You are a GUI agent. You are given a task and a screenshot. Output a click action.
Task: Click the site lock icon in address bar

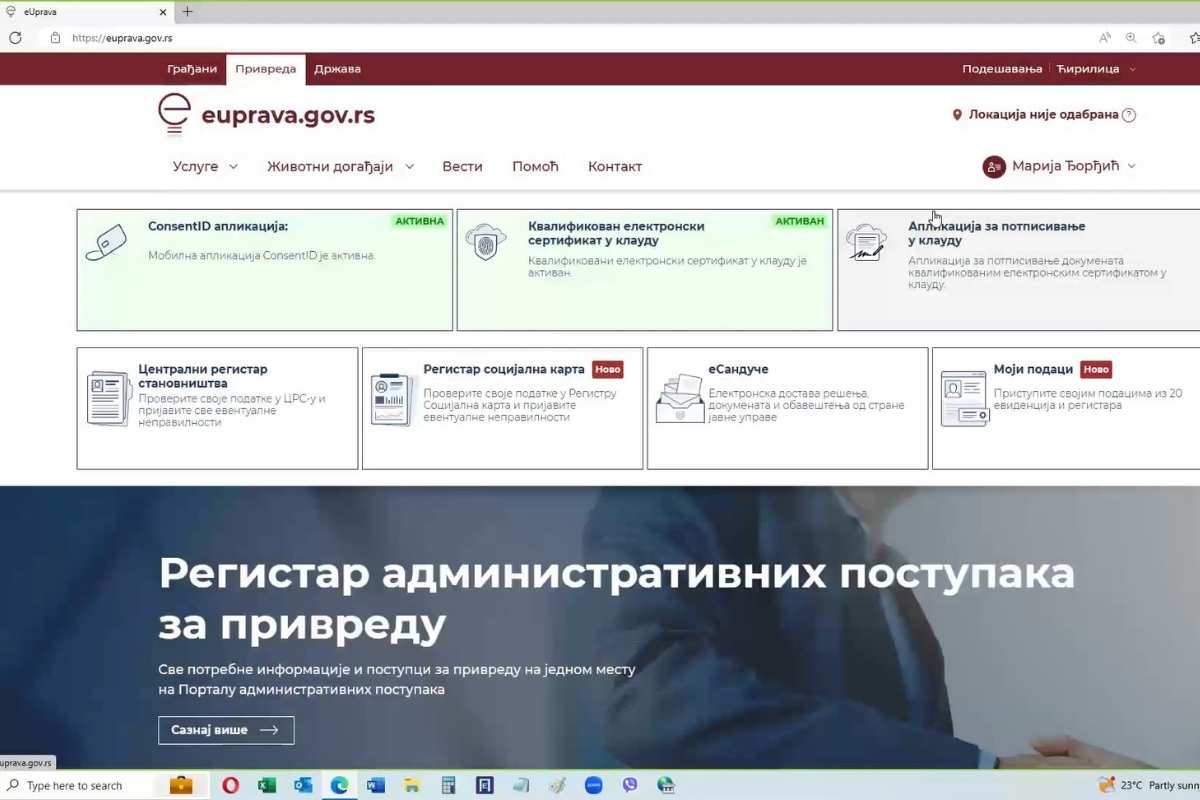pos(56,38)
